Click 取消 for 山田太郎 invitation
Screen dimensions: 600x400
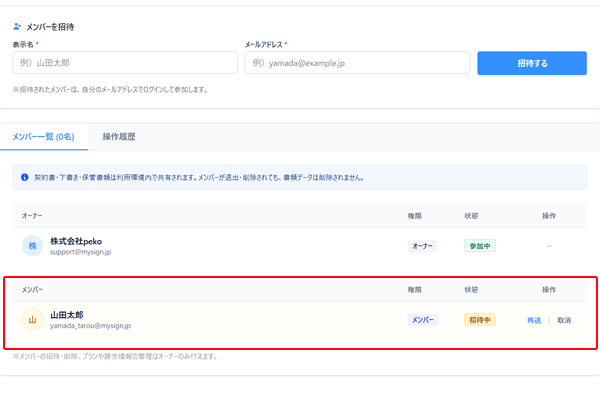[564, 320]
